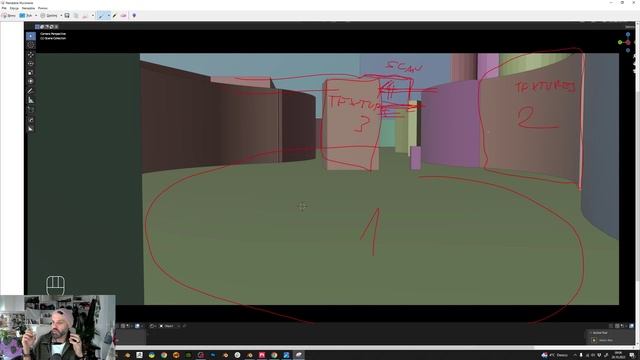Select the Pen drawing tool
Viewport: 640px width, 360px height.
tap(101, 16)
